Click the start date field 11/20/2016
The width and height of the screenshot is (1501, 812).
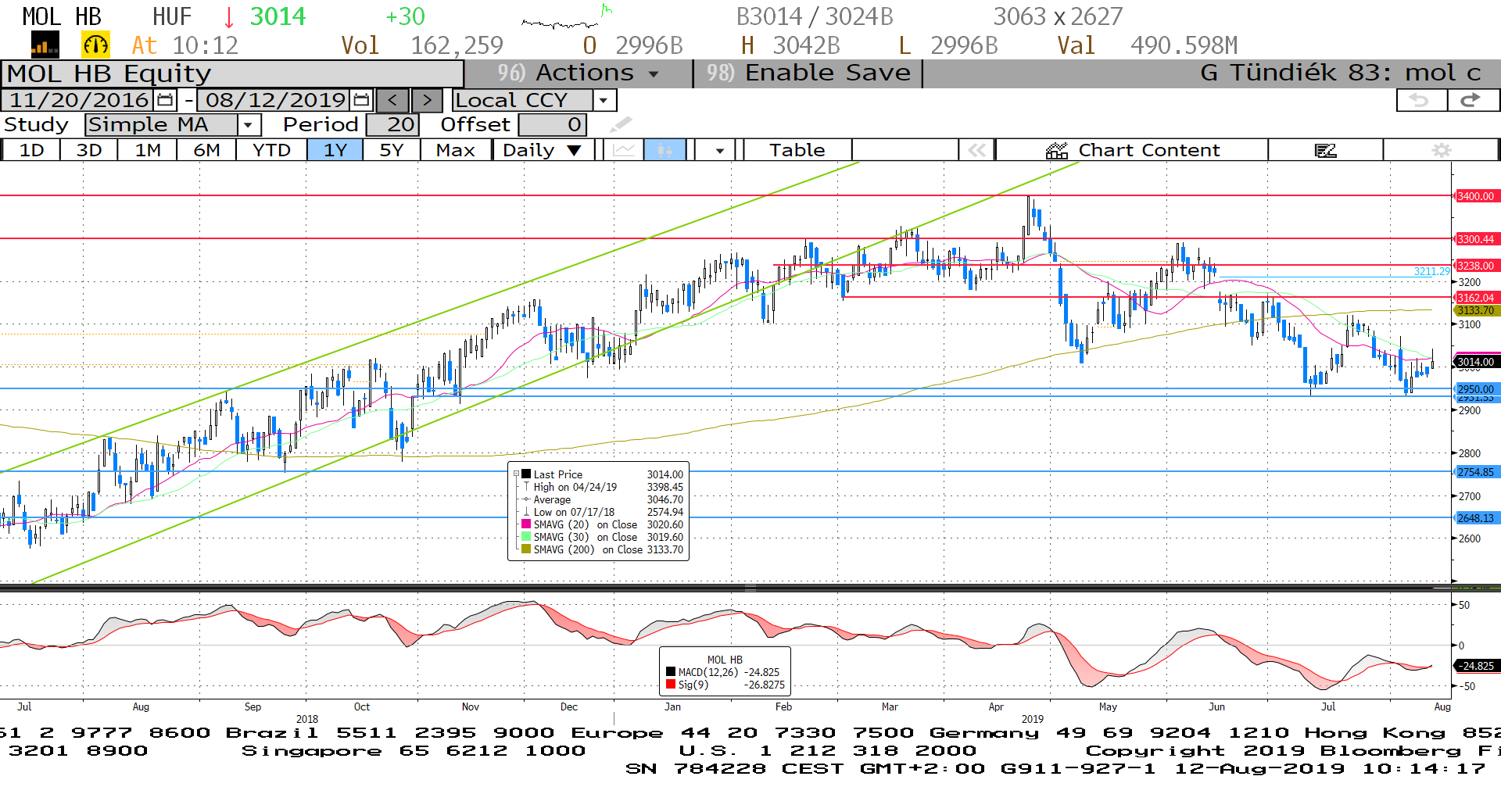79,100
